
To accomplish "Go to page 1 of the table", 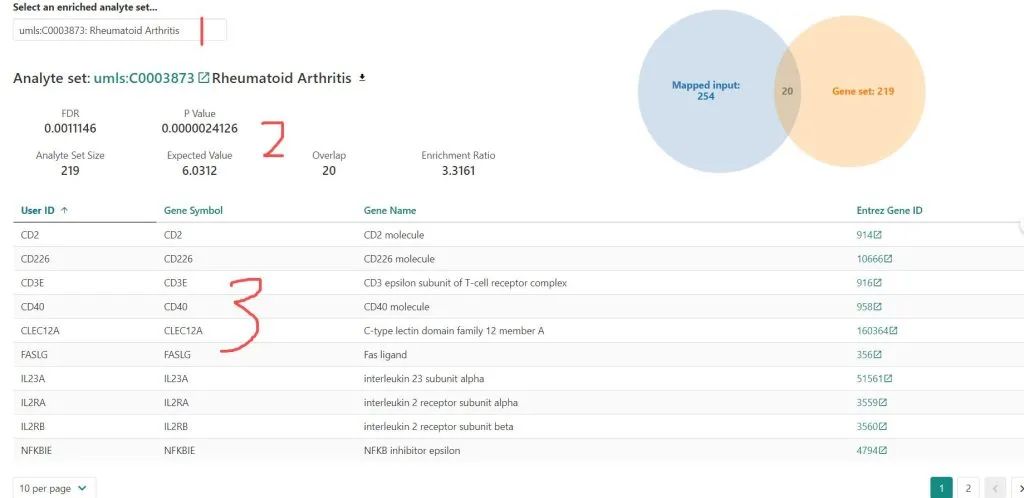I will (941, 488).
